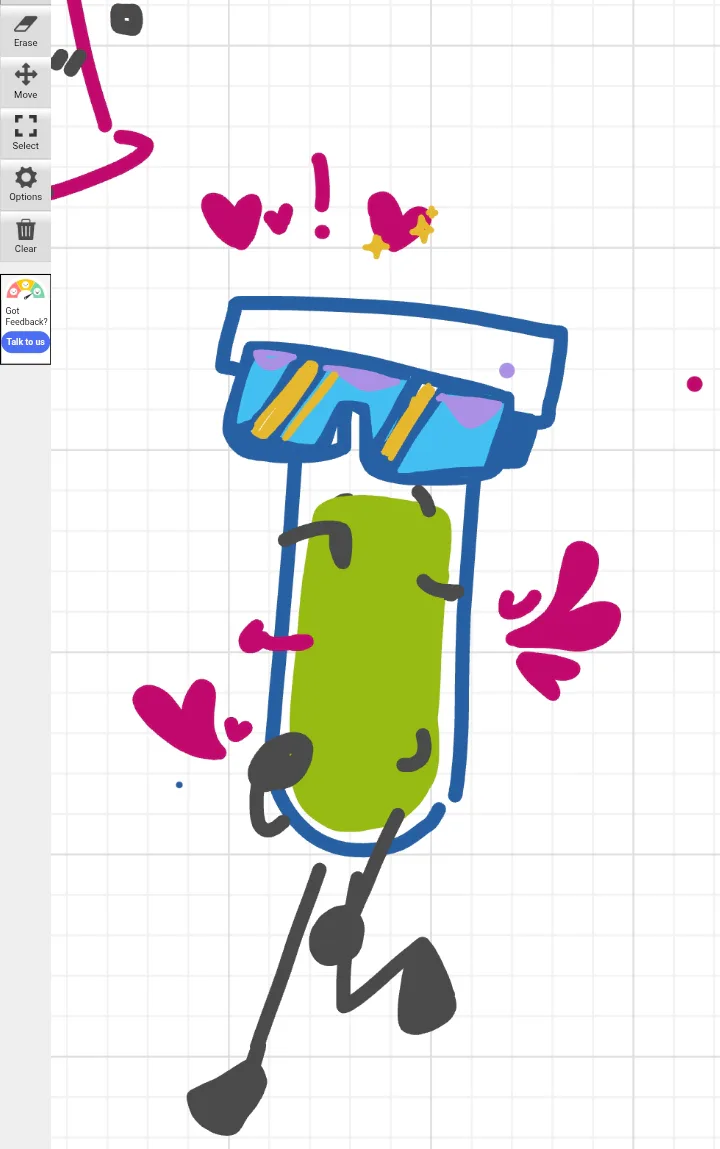Activate the Move tool
This screenshot has width=720, height=1149.
(x=25, y=82)
